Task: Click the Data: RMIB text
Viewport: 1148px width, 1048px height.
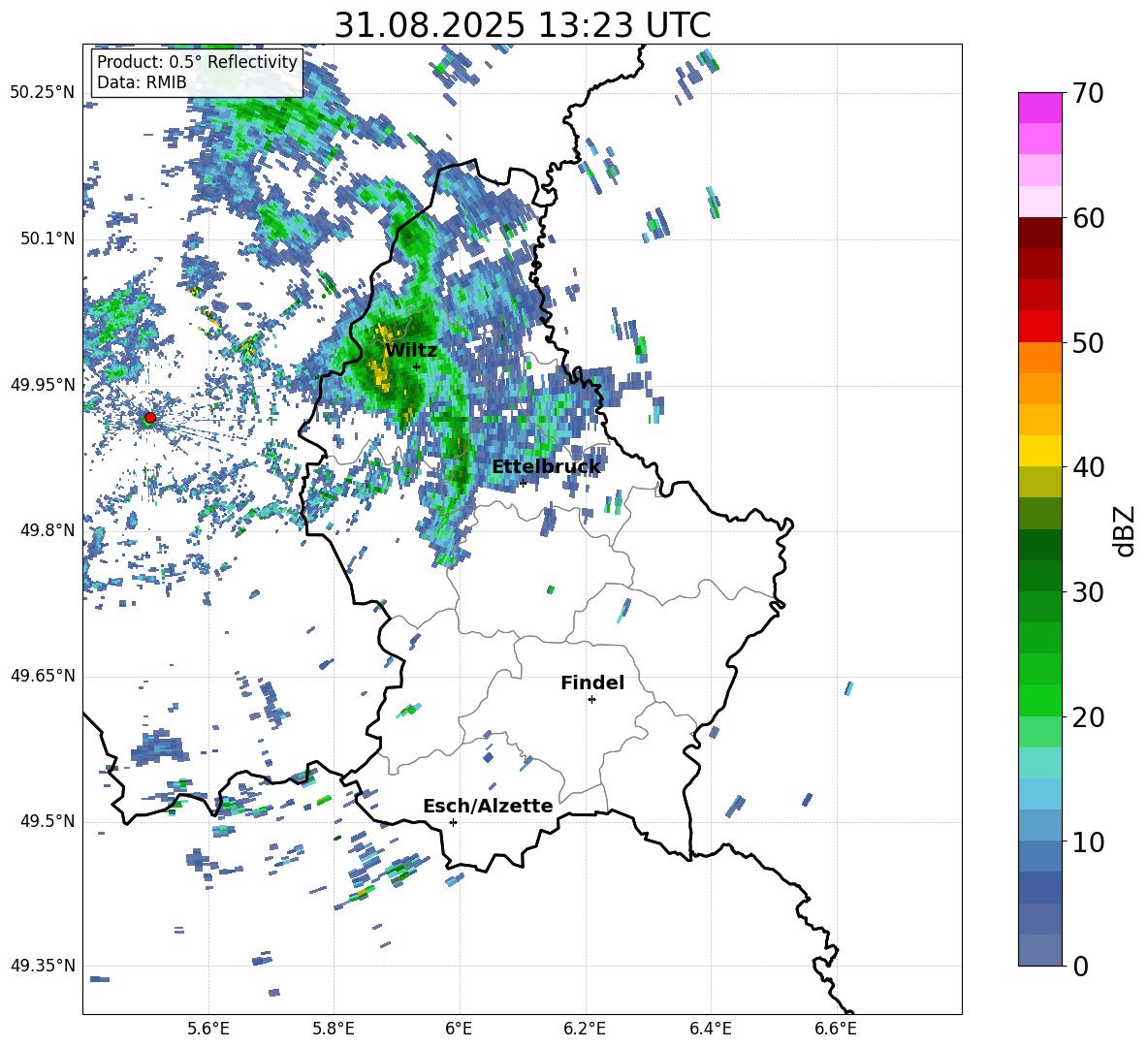Action: pos(142,82)
